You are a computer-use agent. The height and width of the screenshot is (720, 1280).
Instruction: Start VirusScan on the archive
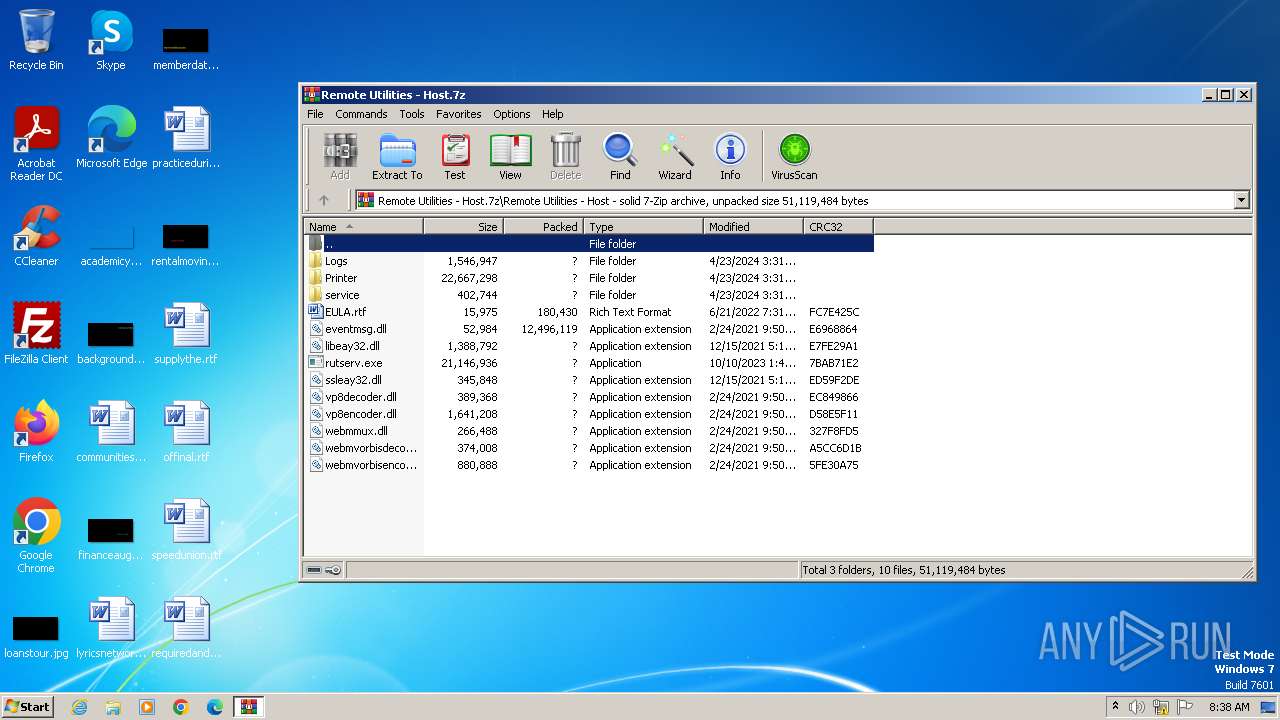click(794, 157)
